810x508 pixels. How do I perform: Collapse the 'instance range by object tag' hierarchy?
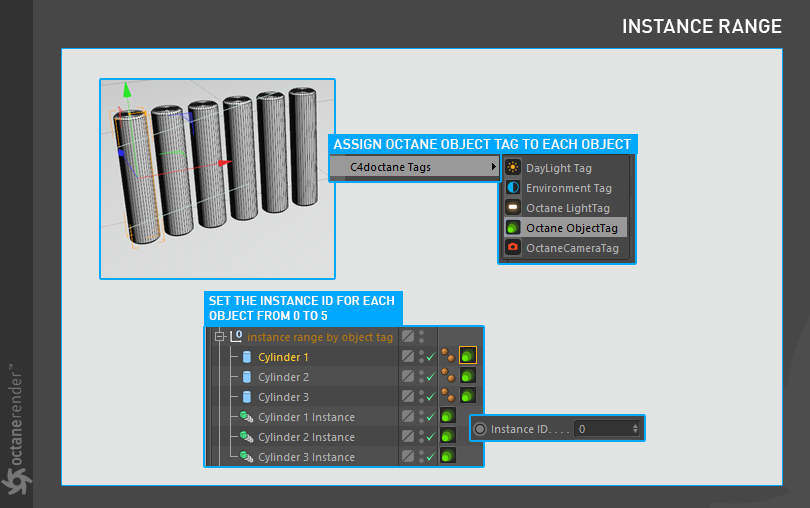click(220, 336)
